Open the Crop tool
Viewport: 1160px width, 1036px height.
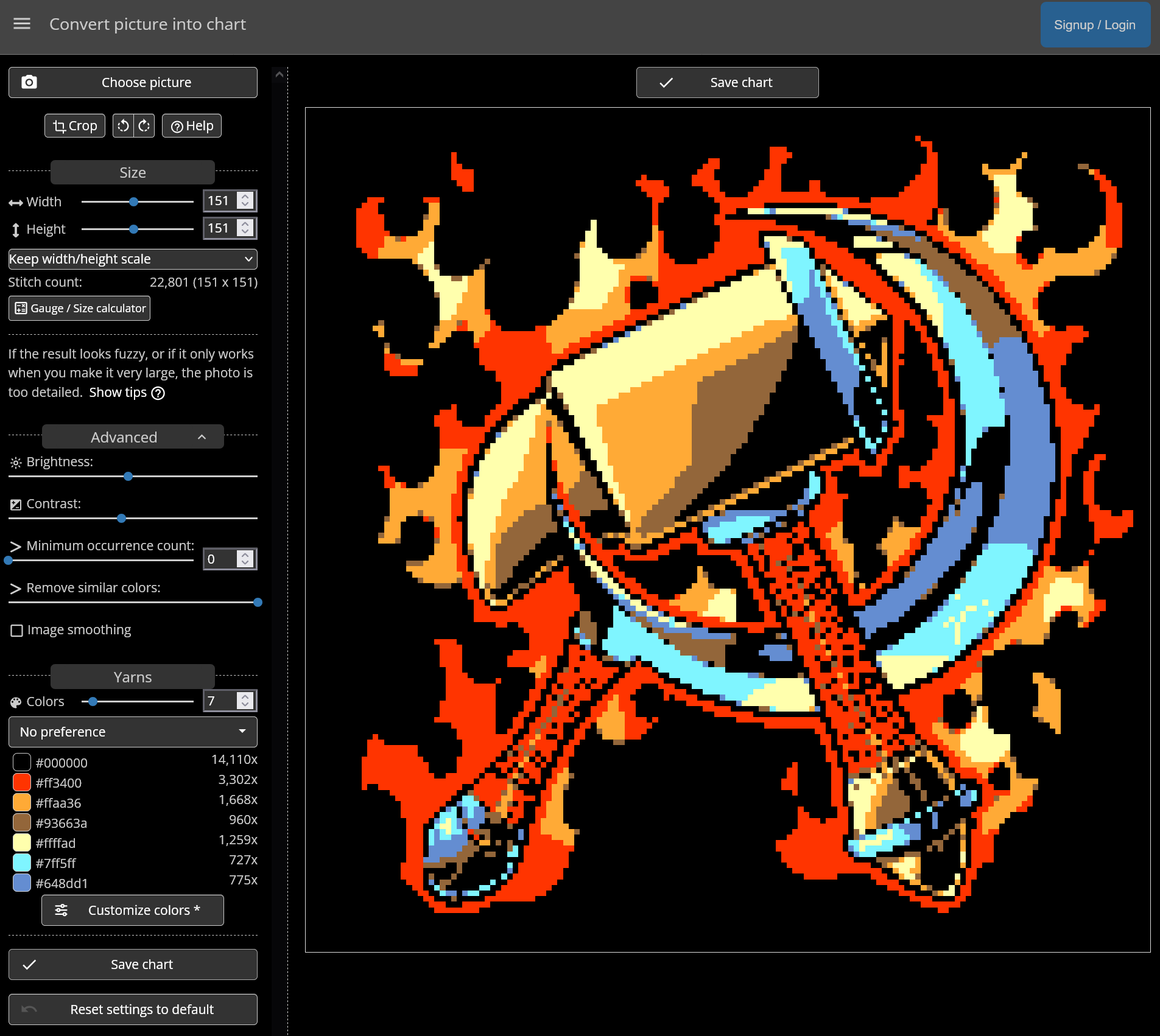point(75,126)
